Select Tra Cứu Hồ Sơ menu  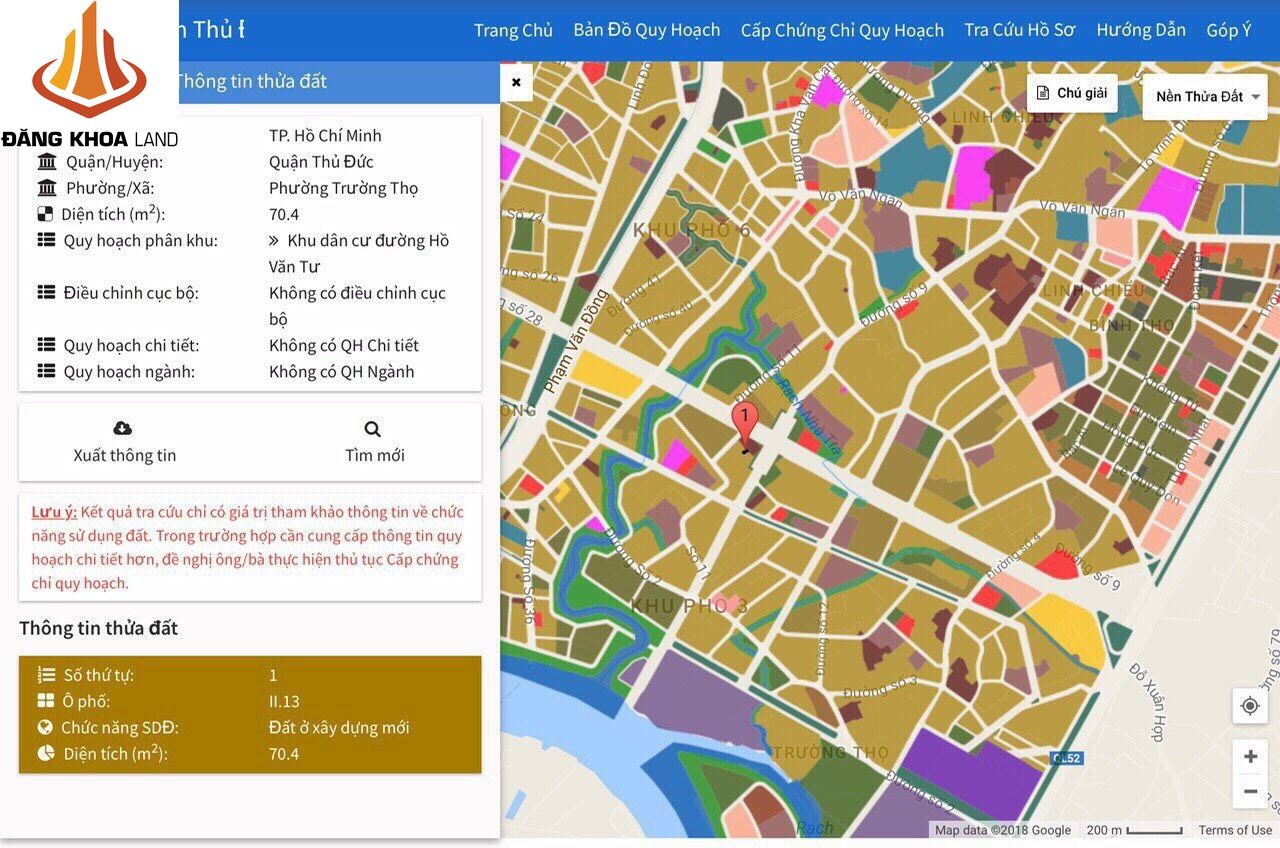tap(1019, 30)
